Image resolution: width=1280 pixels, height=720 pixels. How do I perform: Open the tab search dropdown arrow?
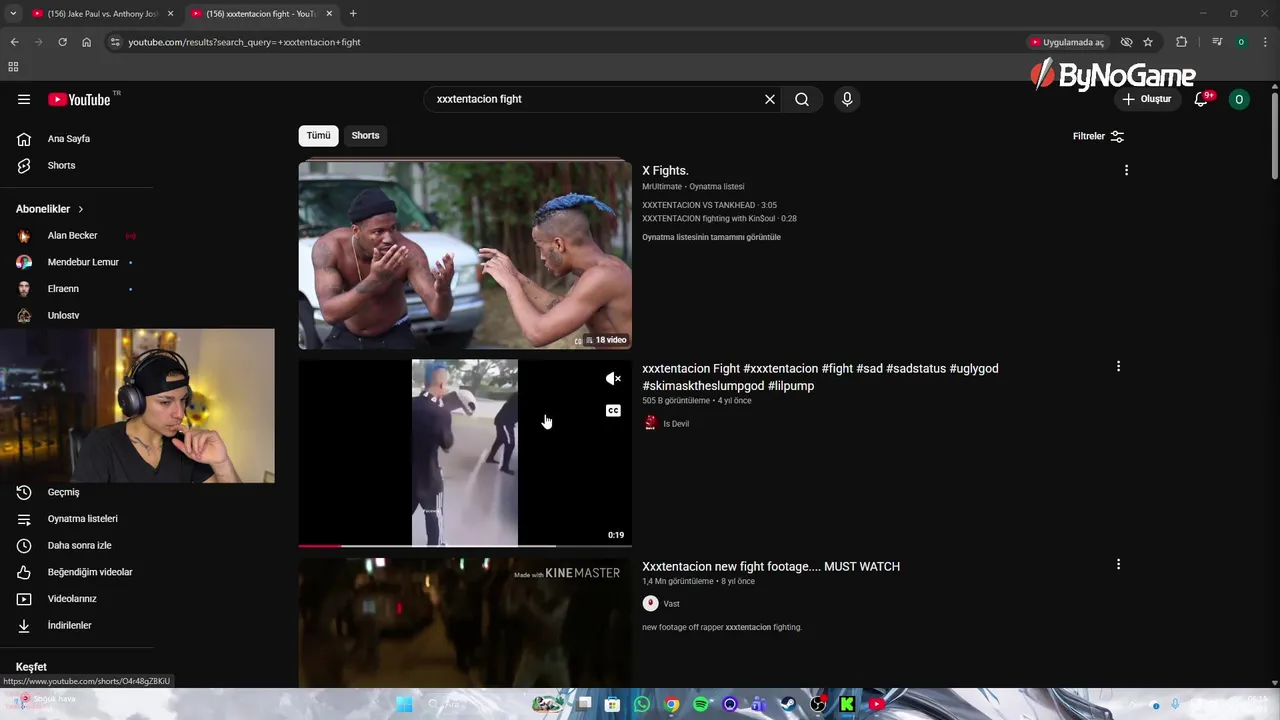coord(13,13)
